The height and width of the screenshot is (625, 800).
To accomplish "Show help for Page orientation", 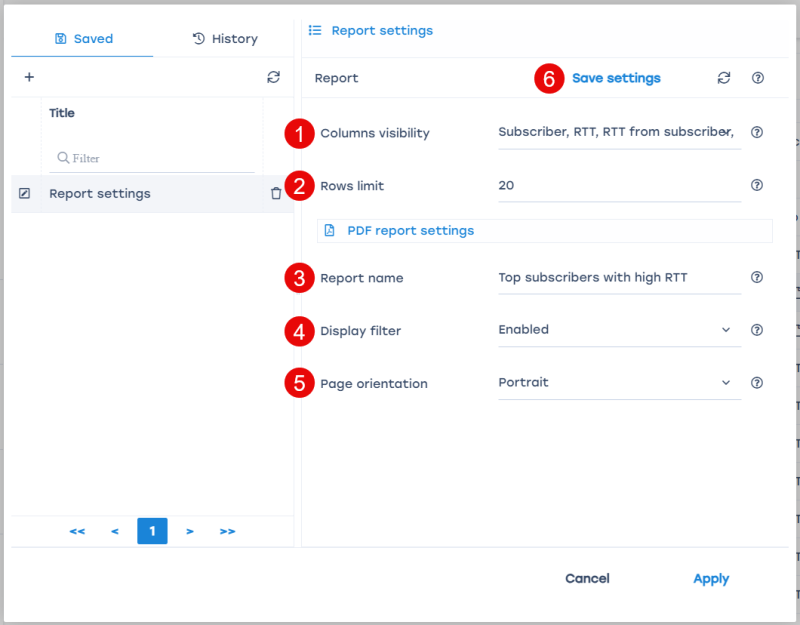I will (x=757, y=383).
